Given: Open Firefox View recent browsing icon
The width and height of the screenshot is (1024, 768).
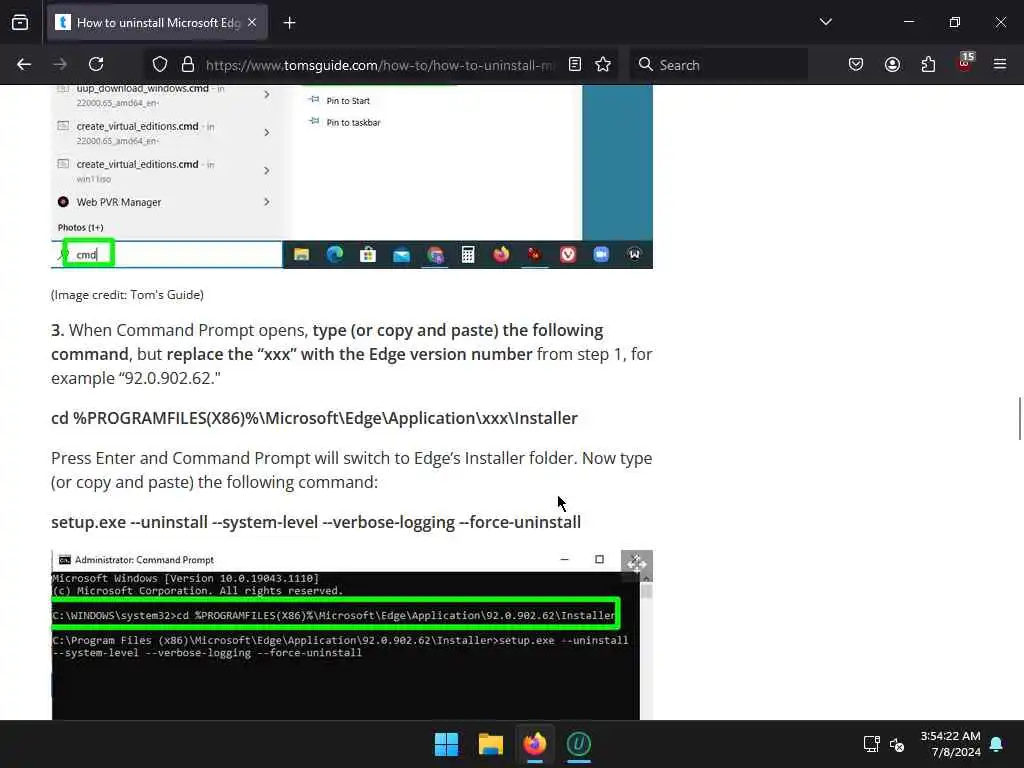Looking at the screenshot, I should tap(20, 23).
